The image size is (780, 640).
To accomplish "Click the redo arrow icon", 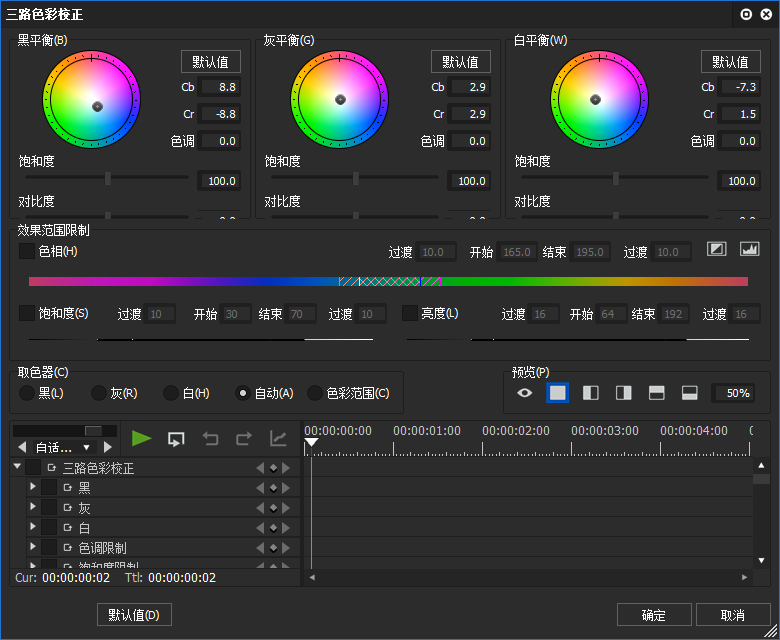I will (x=244, y=439).
